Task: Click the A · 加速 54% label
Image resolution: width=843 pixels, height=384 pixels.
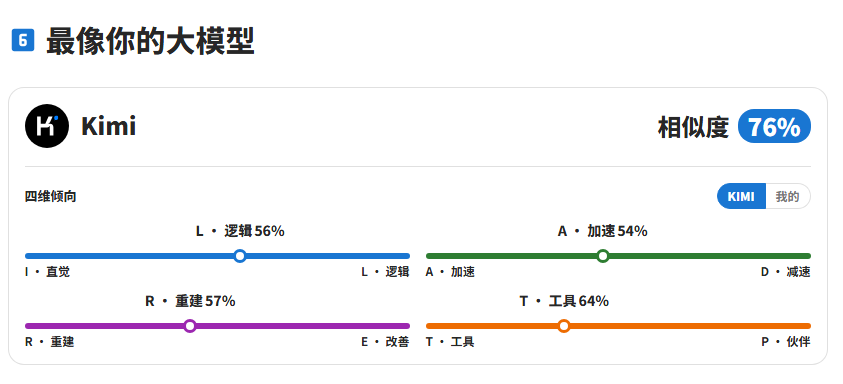Action: (x=603, y=231)
